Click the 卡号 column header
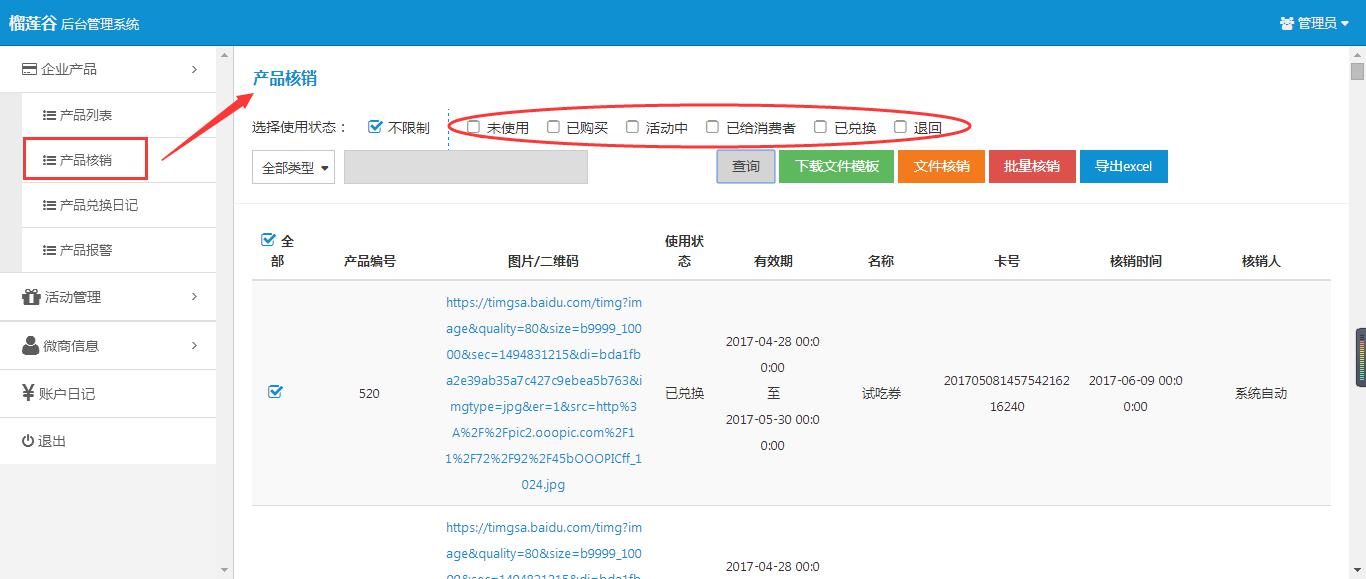The width and height of the screenshot is (1366, 579). 1007,261
